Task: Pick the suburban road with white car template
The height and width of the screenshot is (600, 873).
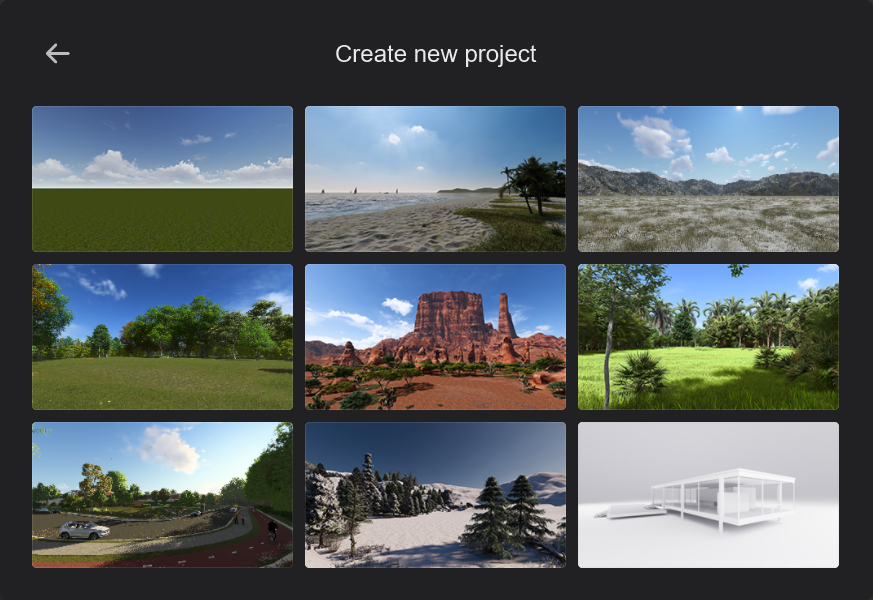Action: click(162, 495)
